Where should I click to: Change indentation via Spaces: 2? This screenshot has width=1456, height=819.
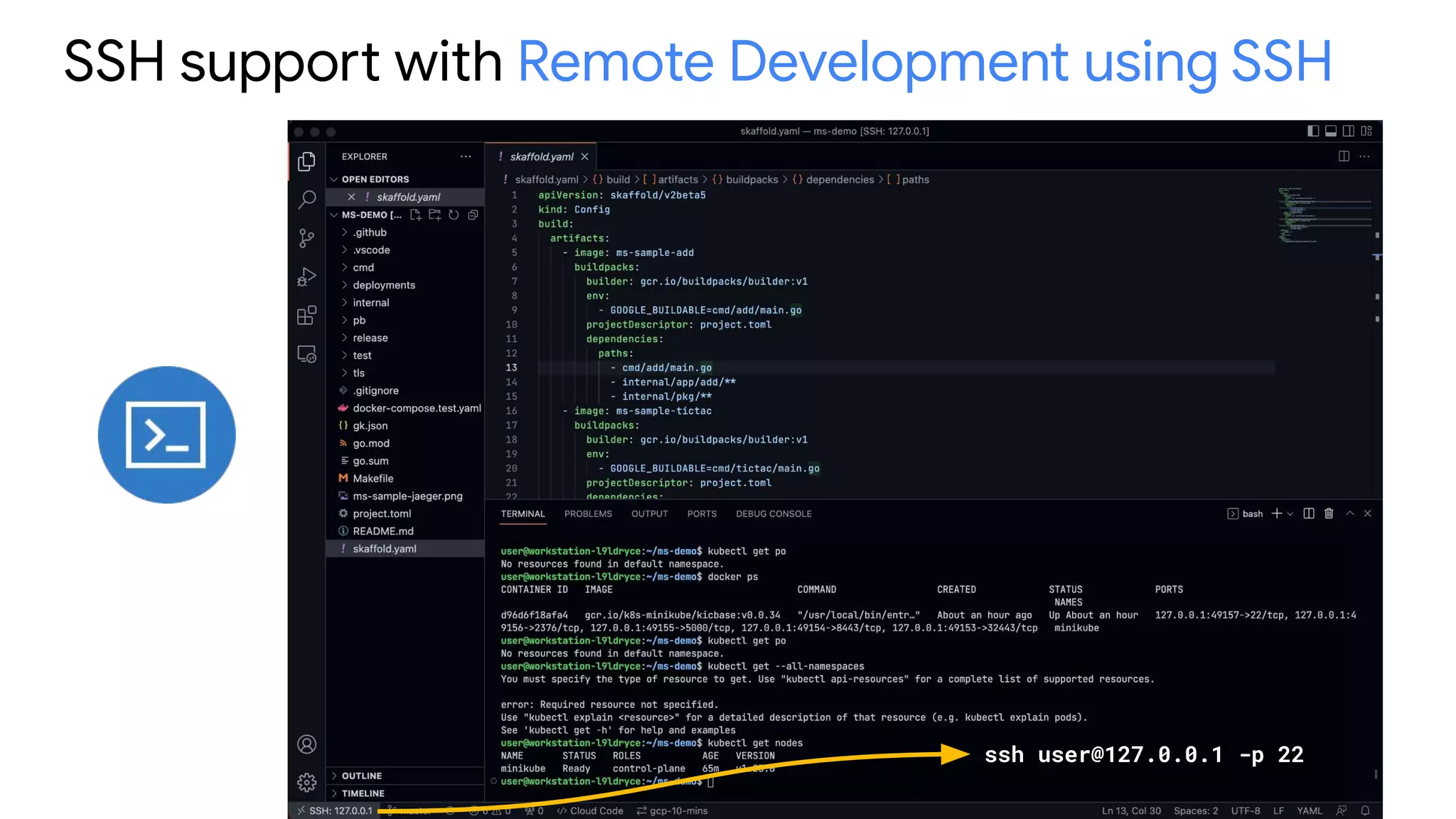point(1196,810)
